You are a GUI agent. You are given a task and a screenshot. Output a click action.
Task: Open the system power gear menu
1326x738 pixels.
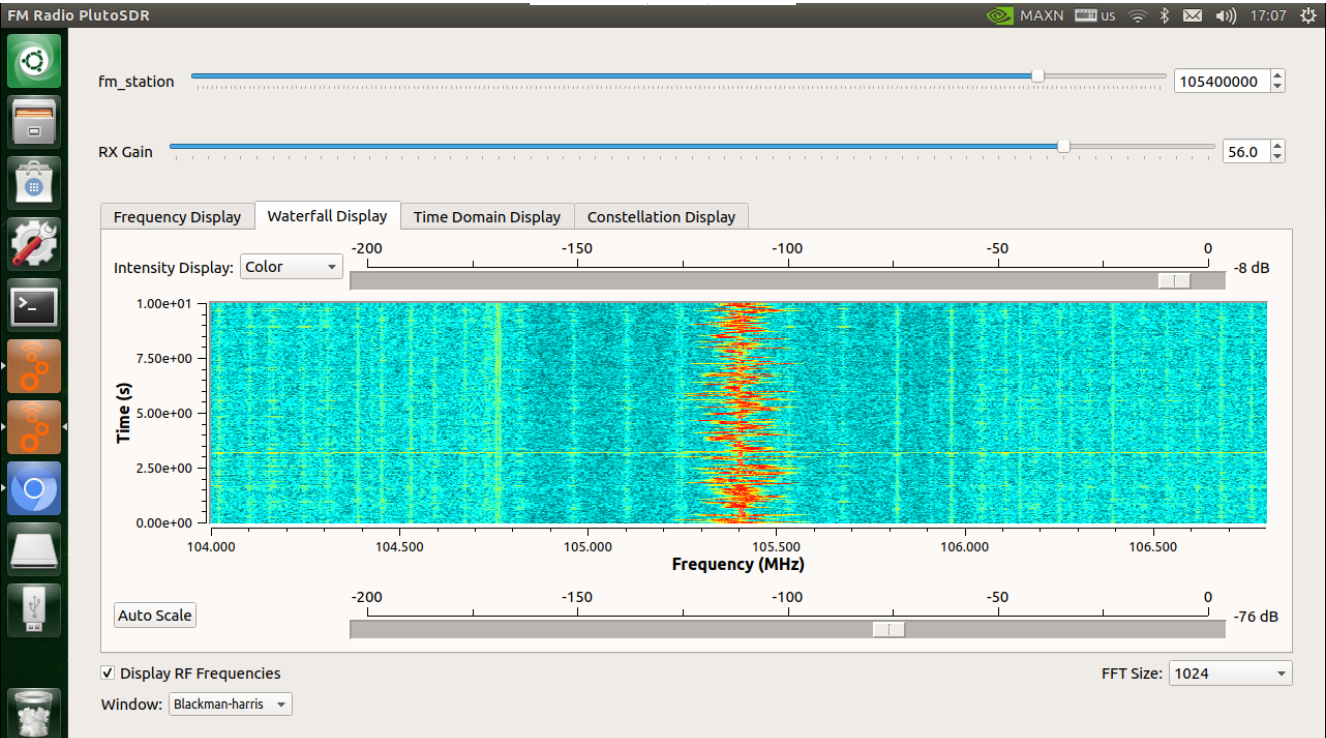tap(1308, 15)
